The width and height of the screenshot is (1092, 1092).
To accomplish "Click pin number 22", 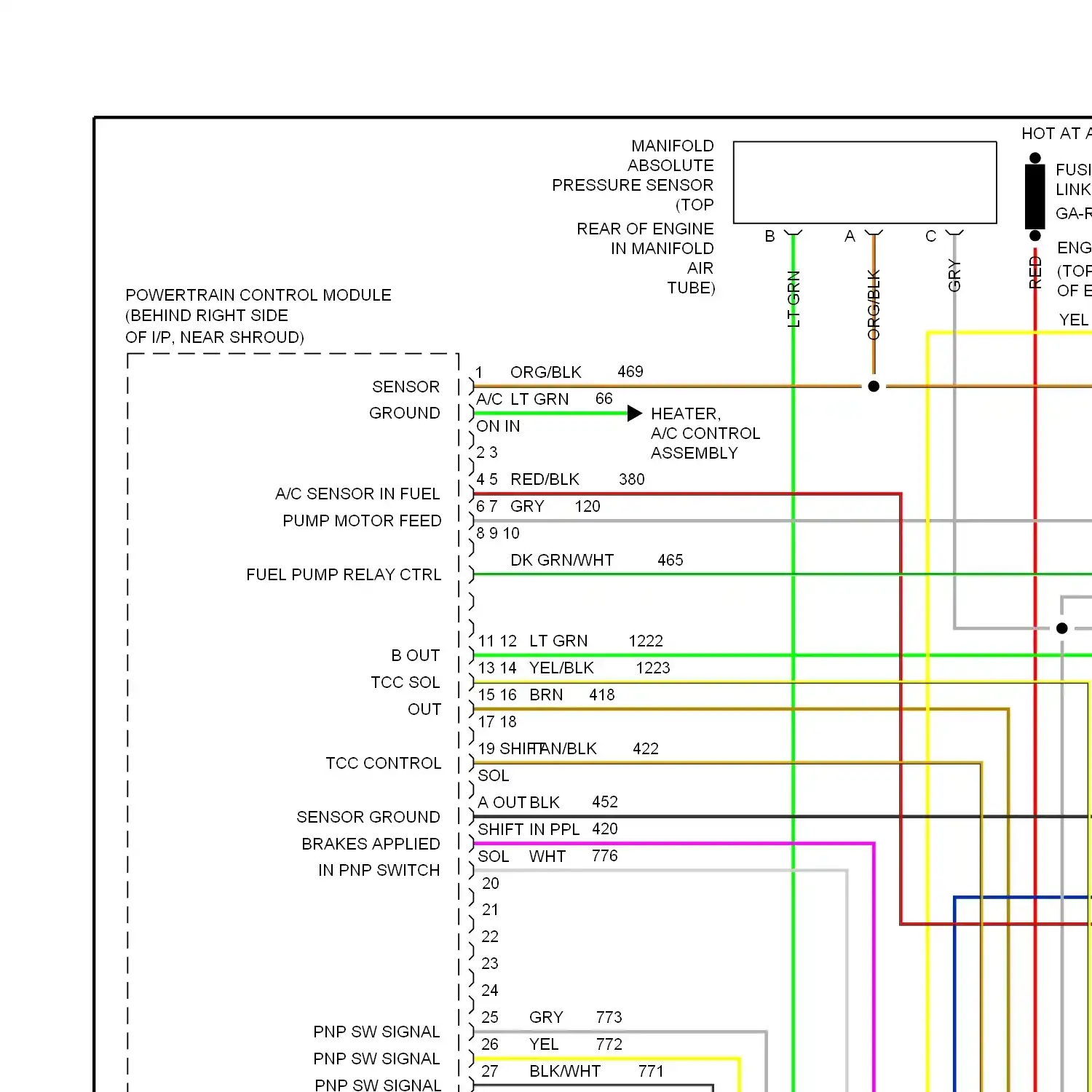I will 490,936.
